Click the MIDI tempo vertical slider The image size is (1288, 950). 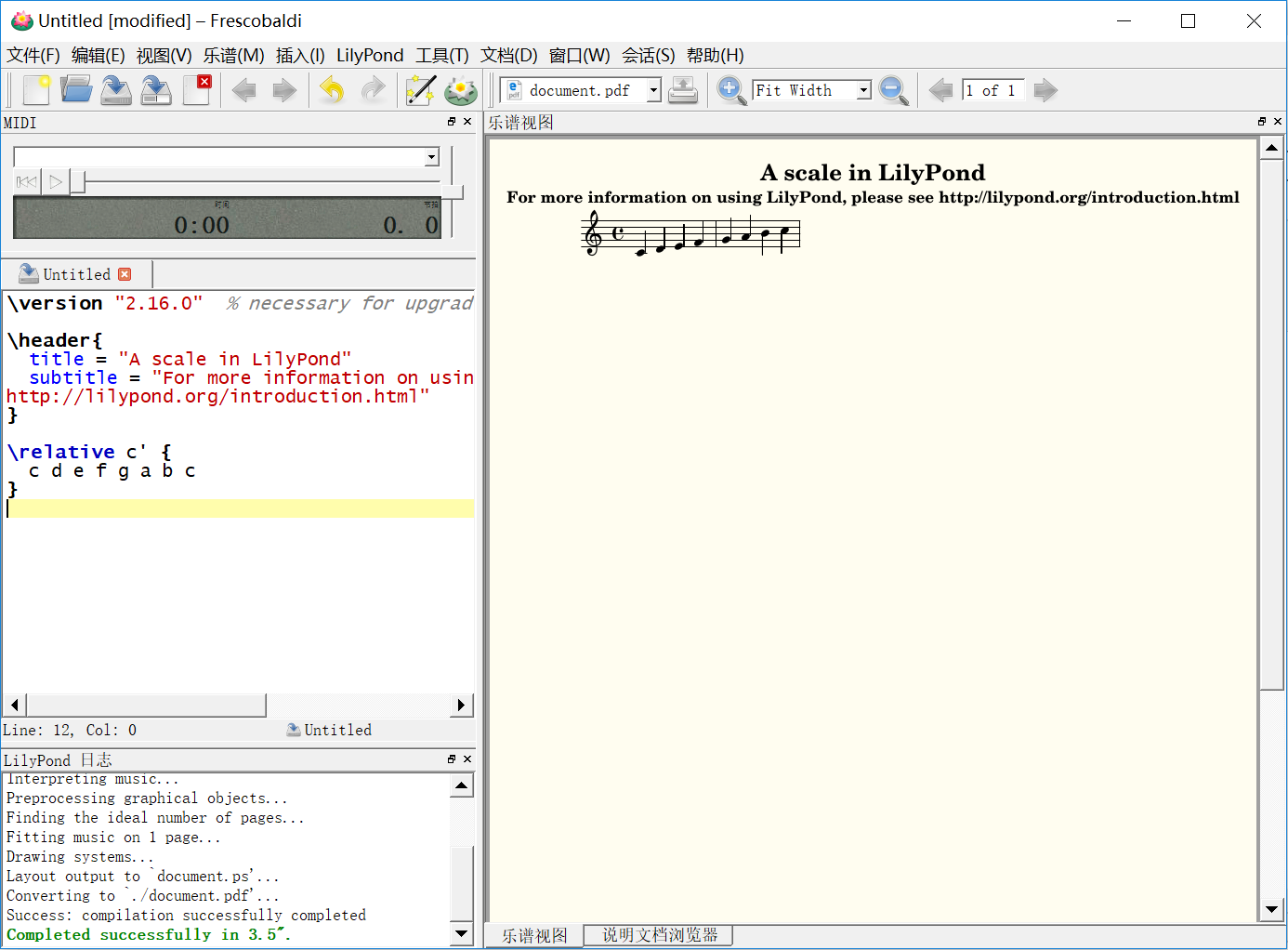(452, 191)
